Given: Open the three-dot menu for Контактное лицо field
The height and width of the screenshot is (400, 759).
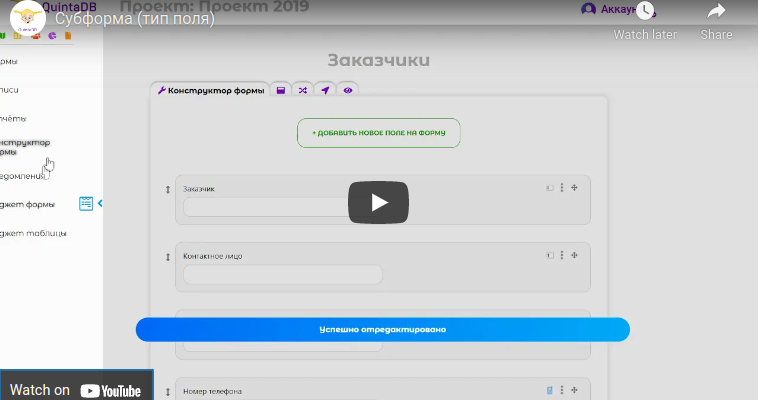Looking at the screenshot, I should coord(562,255).
